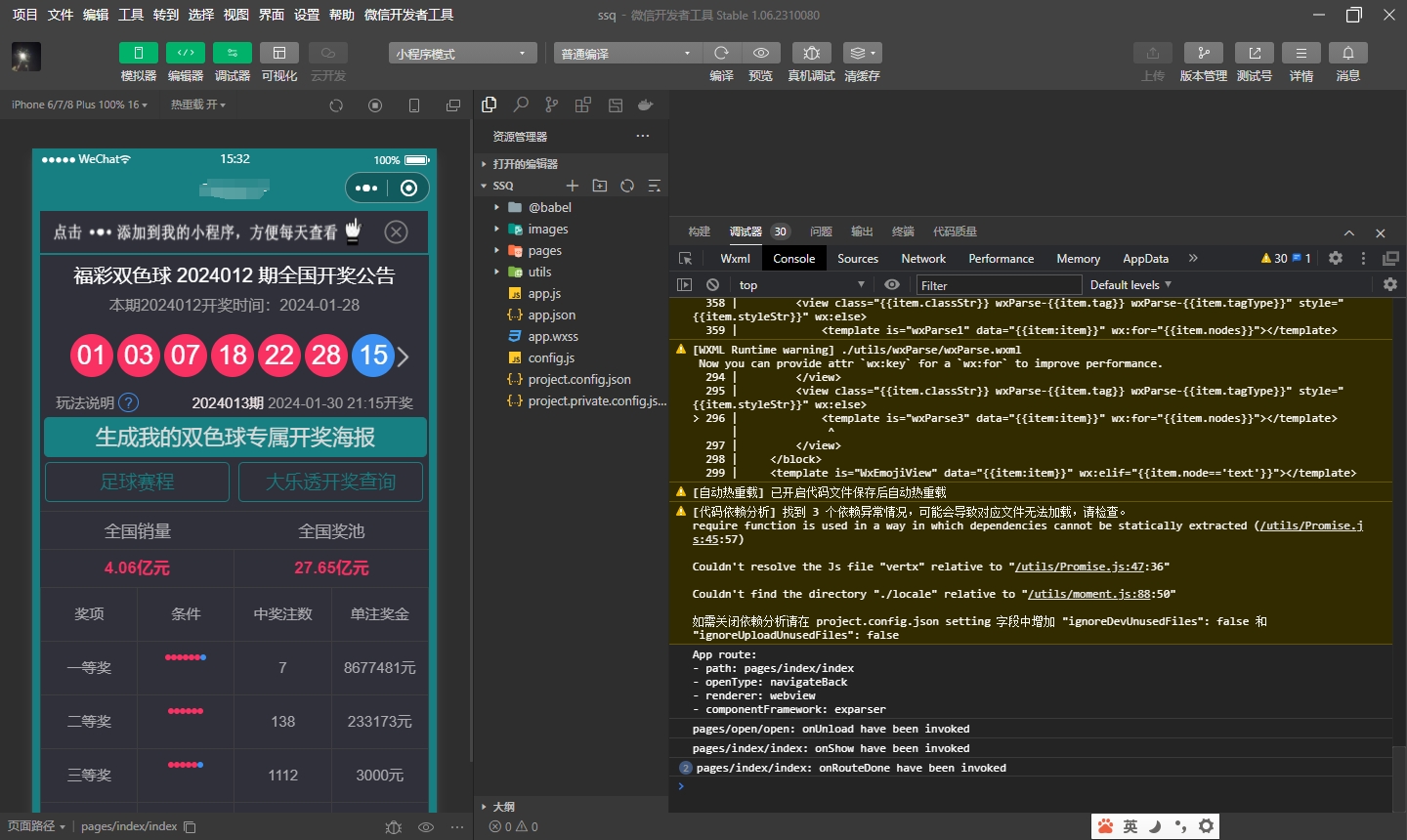Click the clear console icon
This screenshot has height=840, width=1407.
(713, 284)
